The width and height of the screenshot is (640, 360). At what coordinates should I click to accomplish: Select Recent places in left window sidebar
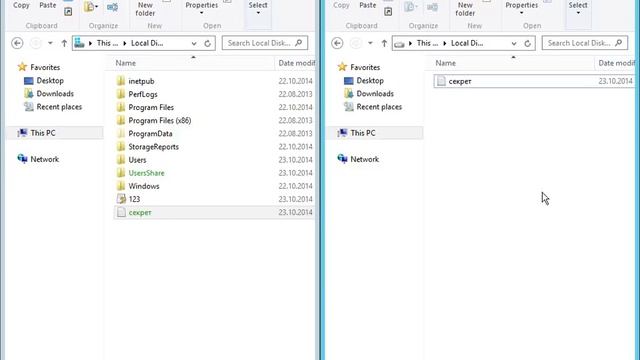pyautogui.click(x=59, y=107)
